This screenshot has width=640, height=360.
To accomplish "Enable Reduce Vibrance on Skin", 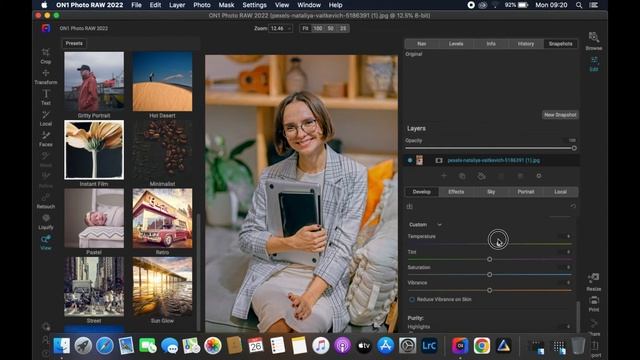I will click(x=412, y=299).
